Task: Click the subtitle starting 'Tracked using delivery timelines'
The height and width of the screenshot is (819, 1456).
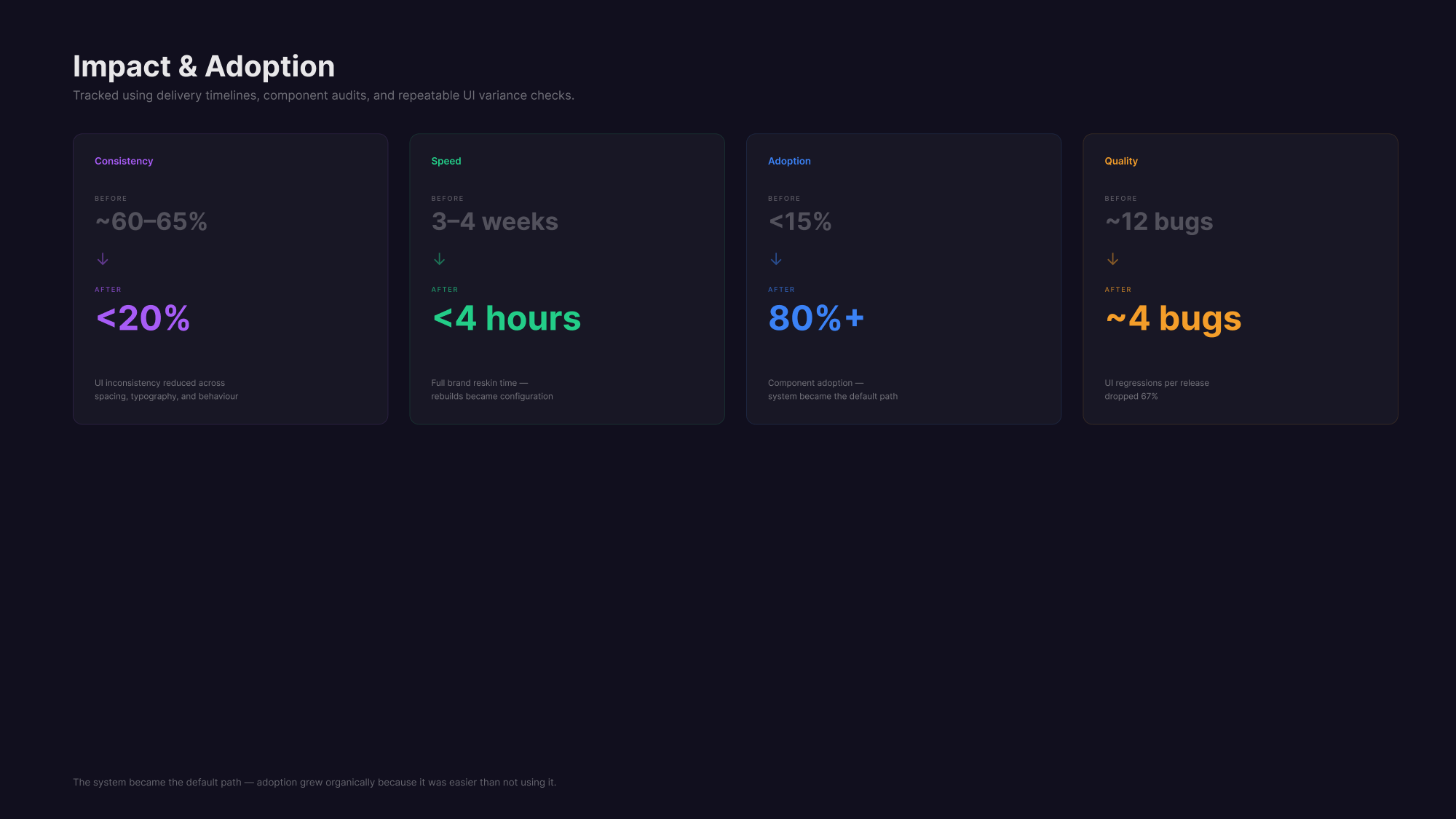Action: click(323, 95)
